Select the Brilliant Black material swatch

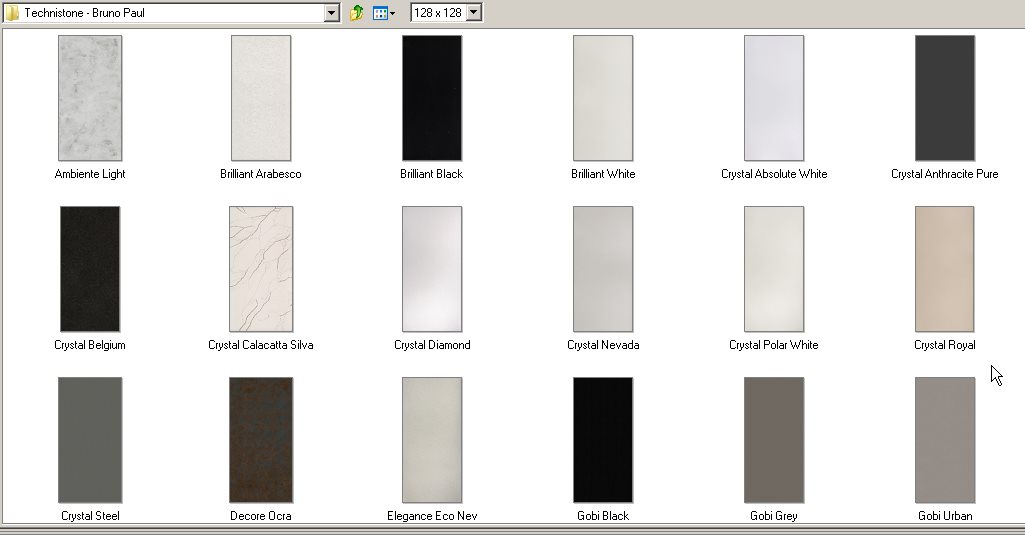click(x=431, y=98)
